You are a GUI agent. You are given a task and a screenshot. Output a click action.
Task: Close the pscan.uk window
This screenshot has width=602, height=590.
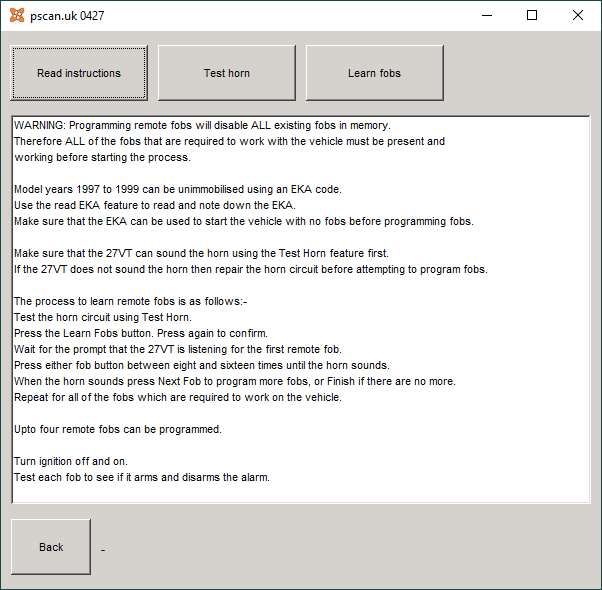click(x=577, y=15)
